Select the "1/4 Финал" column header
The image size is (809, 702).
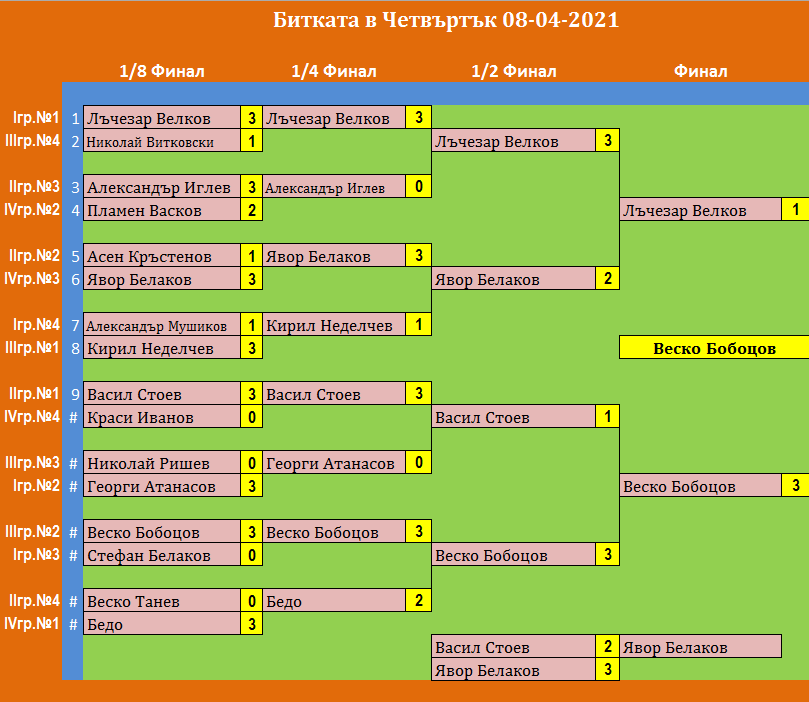click(x=333, y=71)
